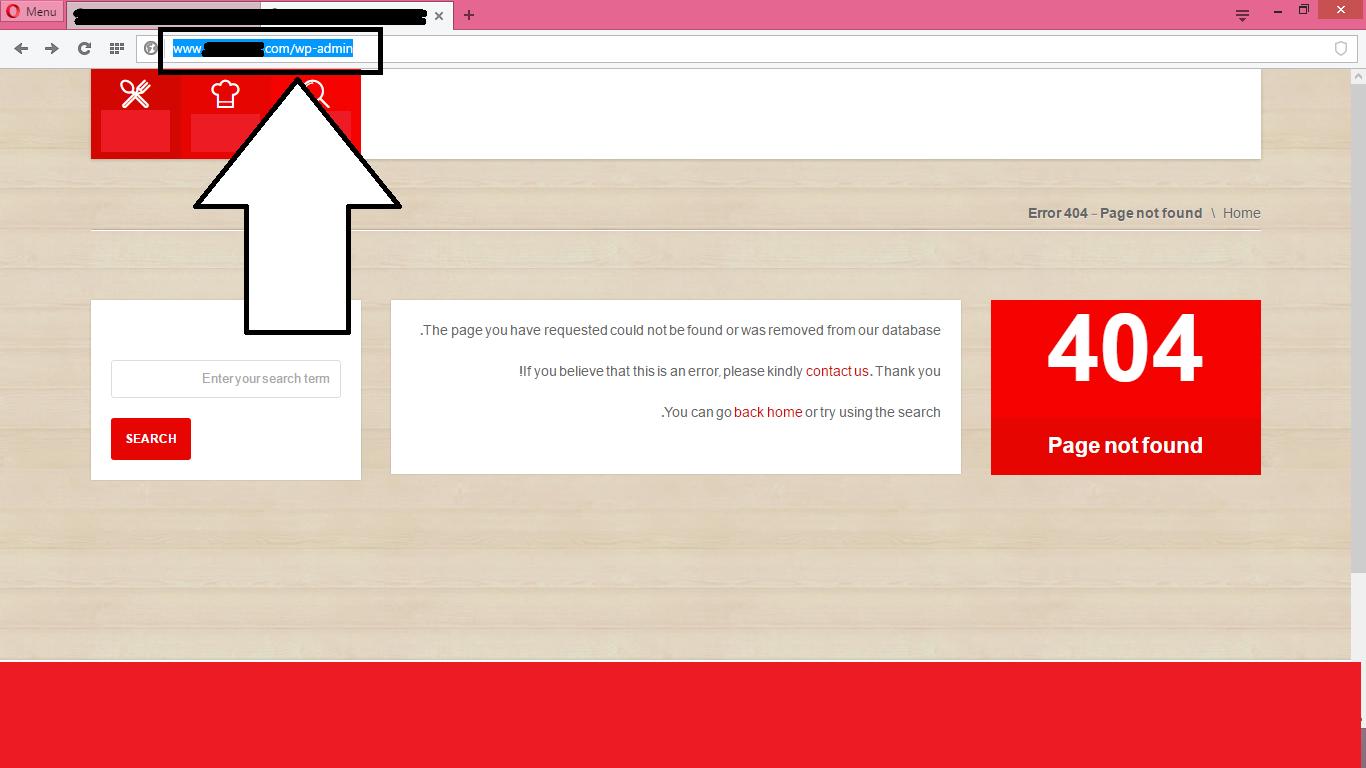The height and width of the screenshot is (768, 1366).
Task: Click the contact us link
Action: point(837,371)
